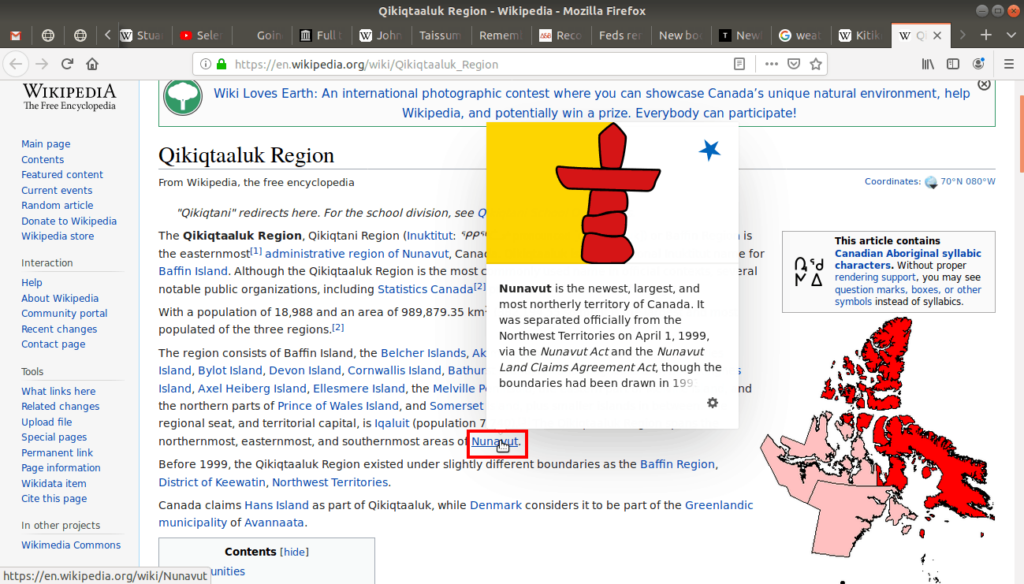Open 'Canadian Aboriginal syllabic characters' link
The height and width of the screenshot is (584, 1024).
pos(908,259)
